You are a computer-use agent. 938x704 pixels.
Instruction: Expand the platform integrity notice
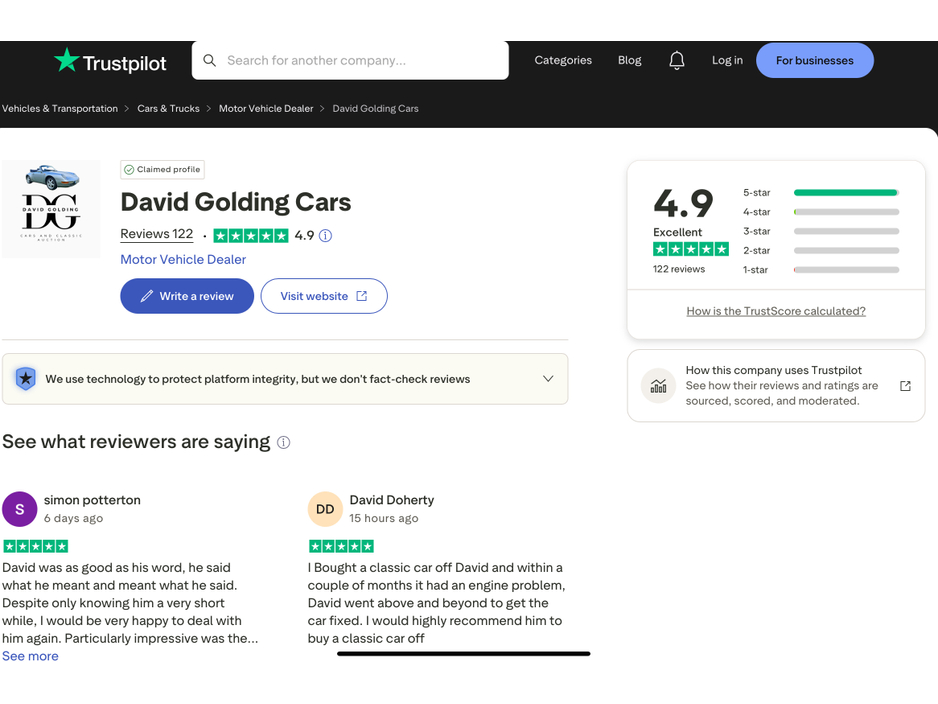point(547,379)
